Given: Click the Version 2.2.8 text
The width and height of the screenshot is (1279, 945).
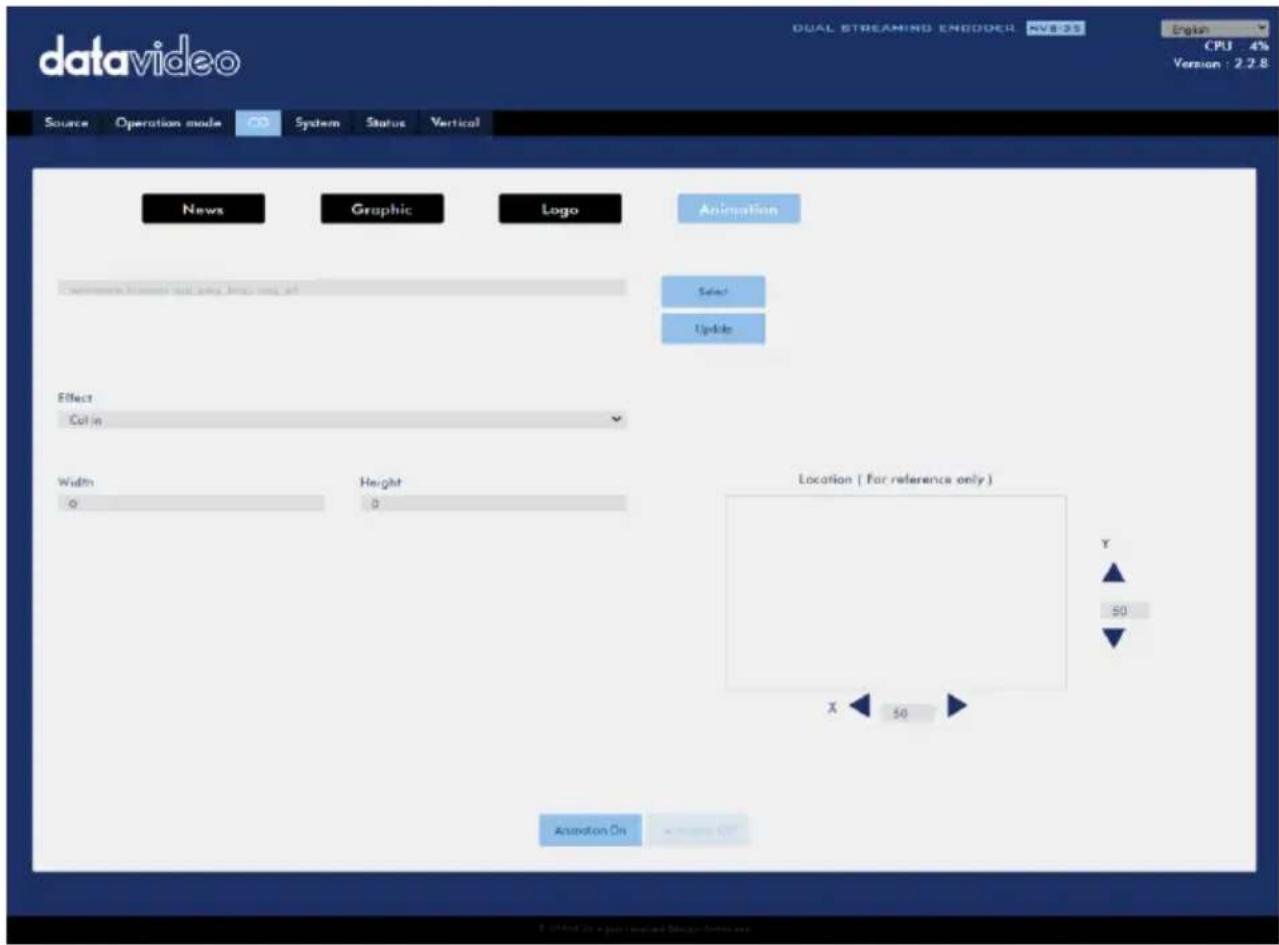Looking at the screenshot, I should (x=1222, y=64).
